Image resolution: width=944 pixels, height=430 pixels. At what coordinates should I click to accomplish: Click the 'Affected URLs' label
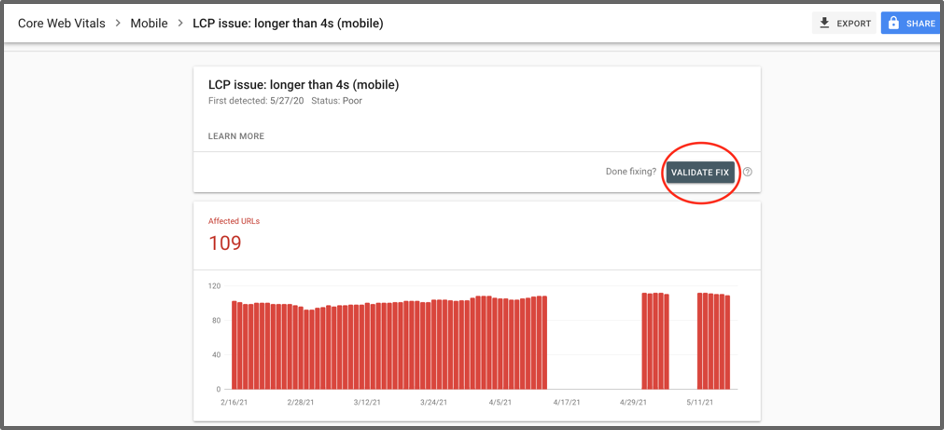[234, 221]
